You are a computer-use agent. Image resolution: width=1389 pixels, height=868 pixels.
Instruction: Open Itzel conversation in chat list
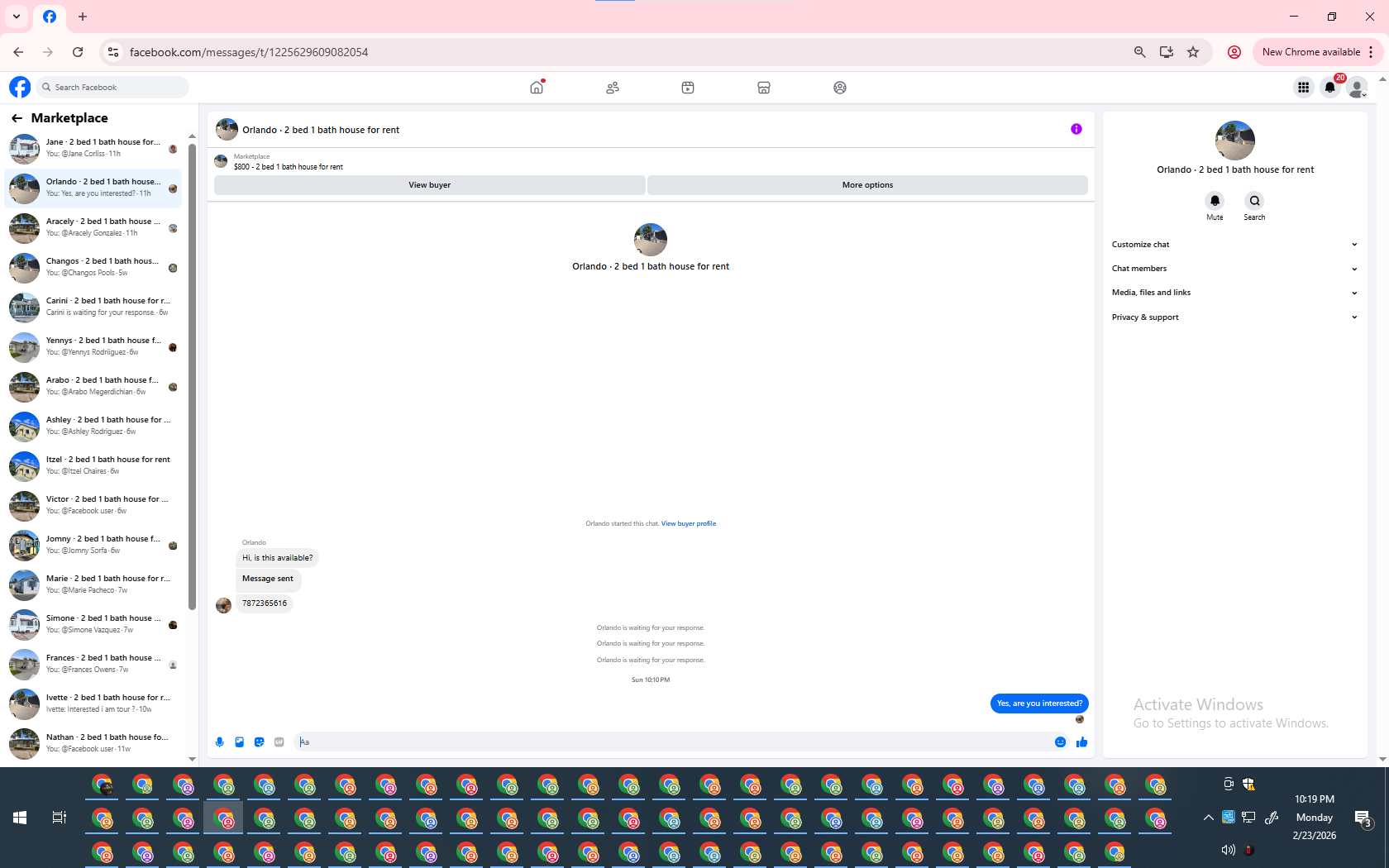[93, 466]
